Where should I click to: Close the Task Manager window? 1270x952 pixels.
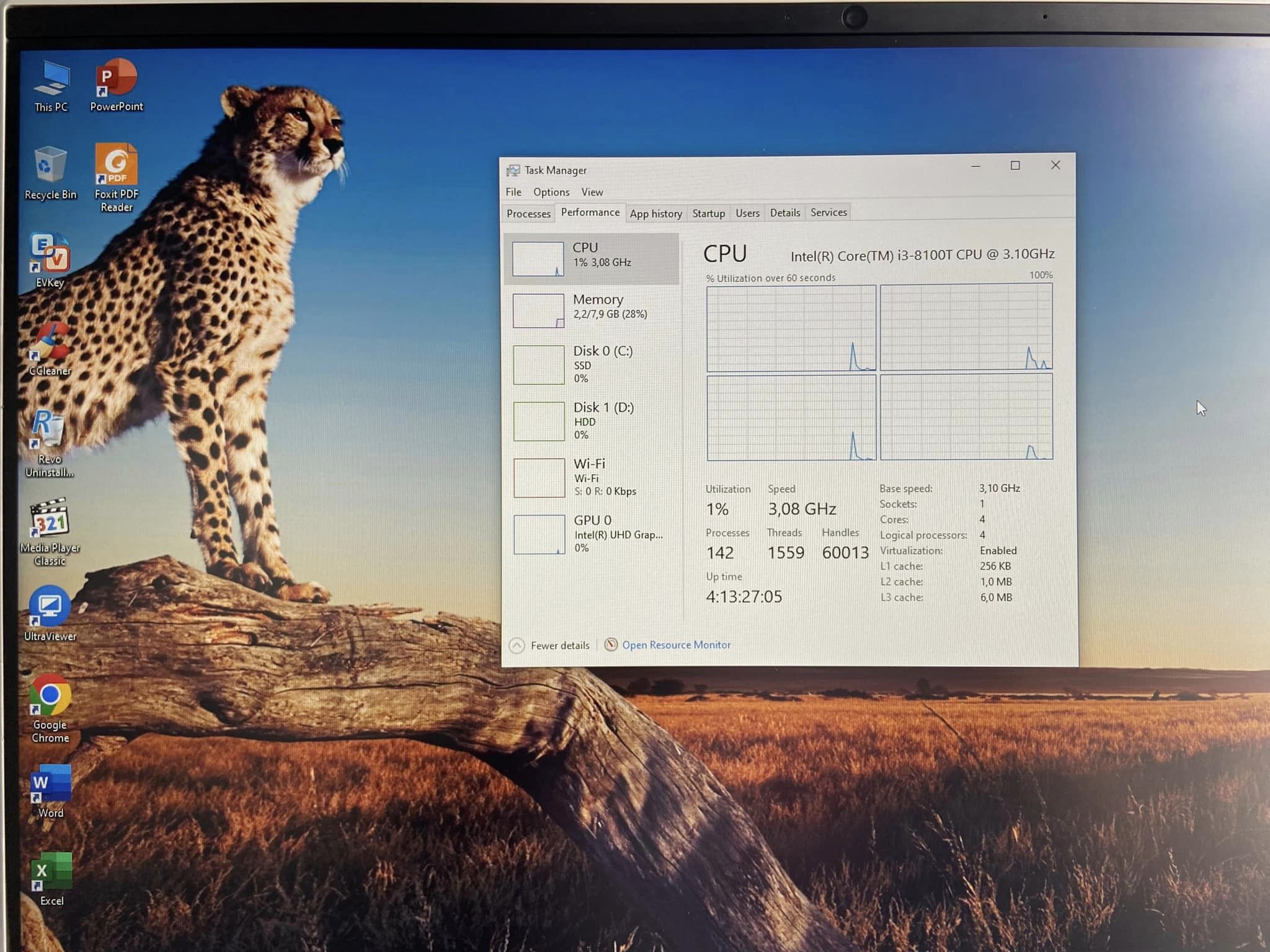(1055, 165)
